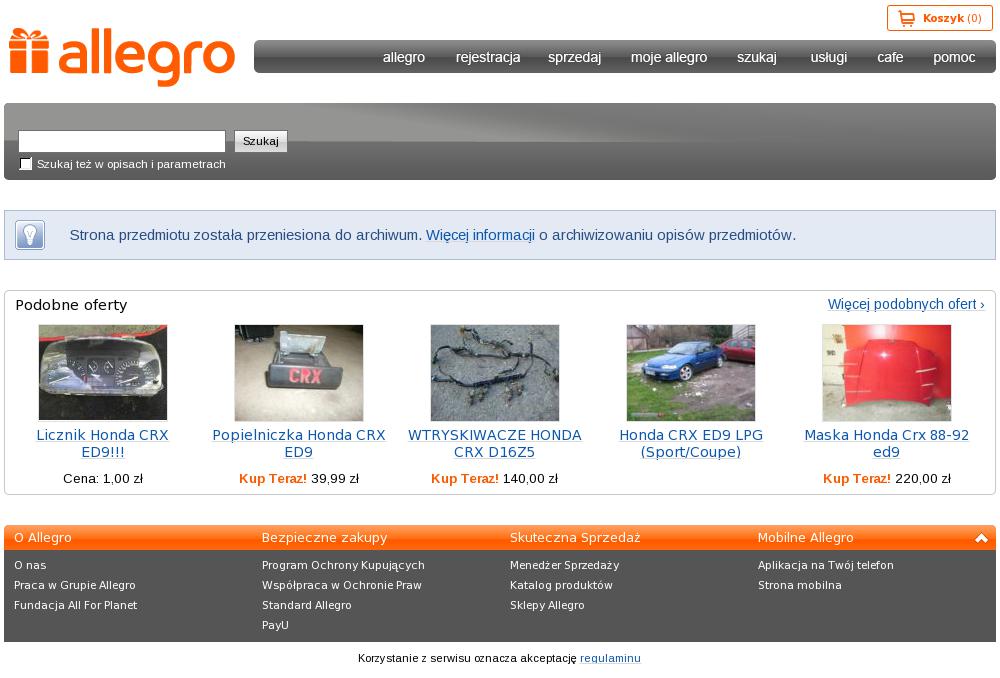The image size is (1000, 678).
Task: Click the 'Kup Teraz! 39,99 zł' price
Action: click(x=299, y=478)
